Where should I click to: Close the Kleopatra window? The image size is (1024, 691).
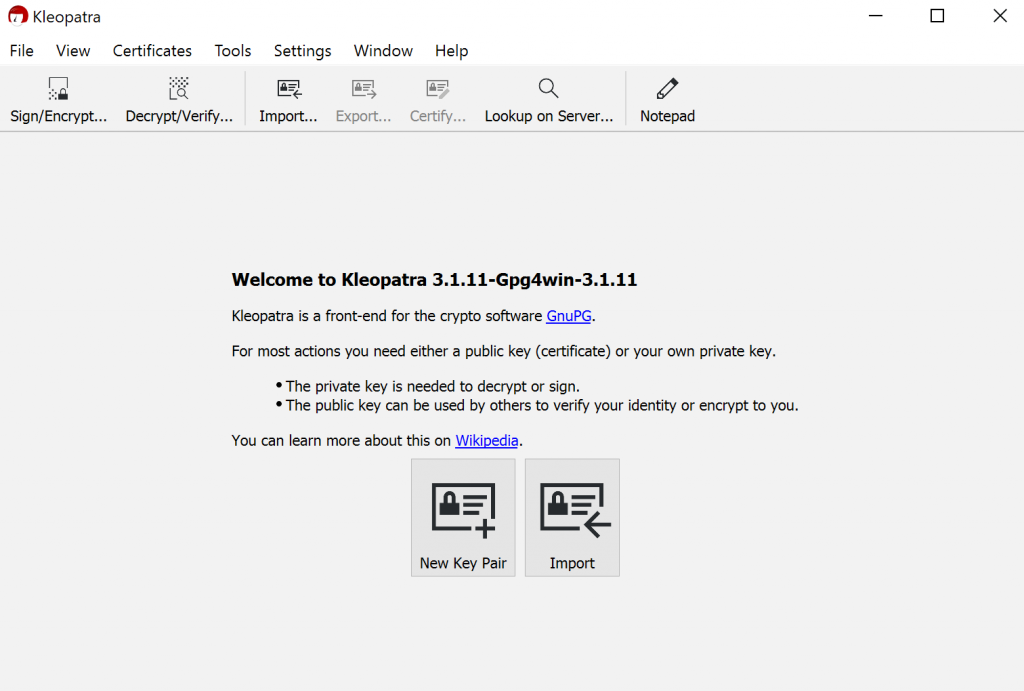pyautogui.click(x=1000, y=16)
